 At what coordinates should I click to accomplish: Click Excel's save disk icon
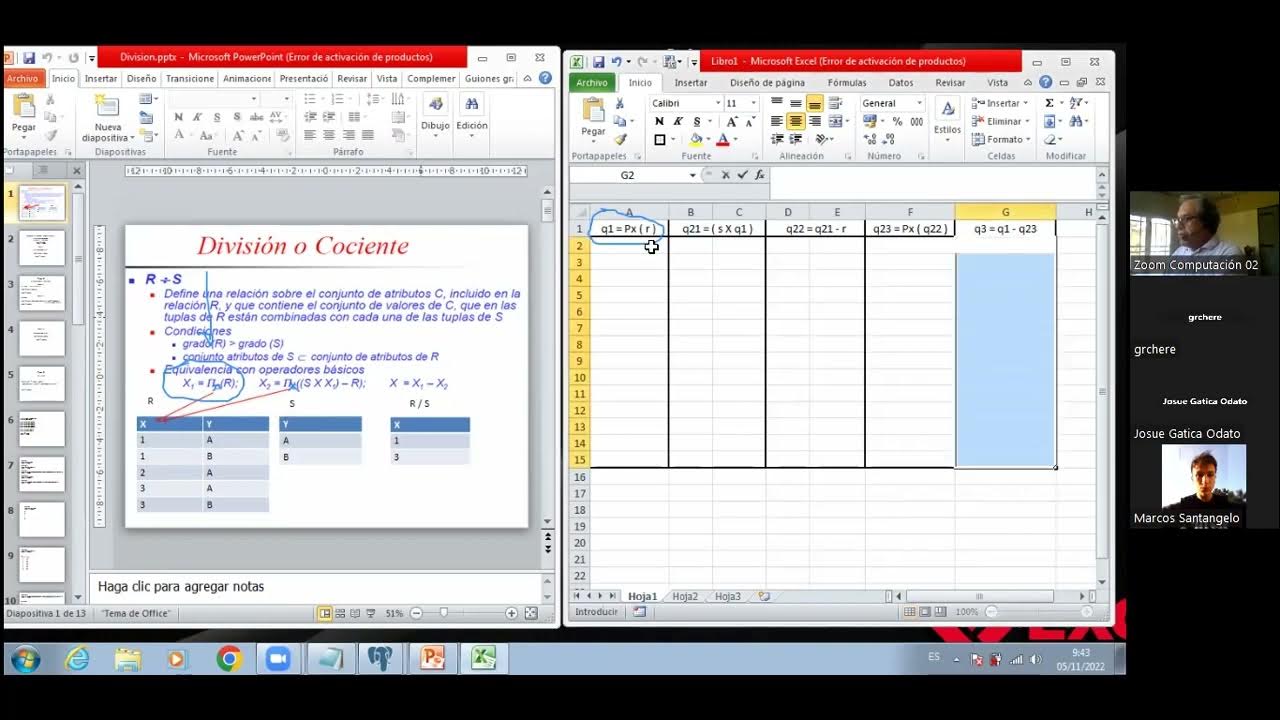tap(598, 61)
